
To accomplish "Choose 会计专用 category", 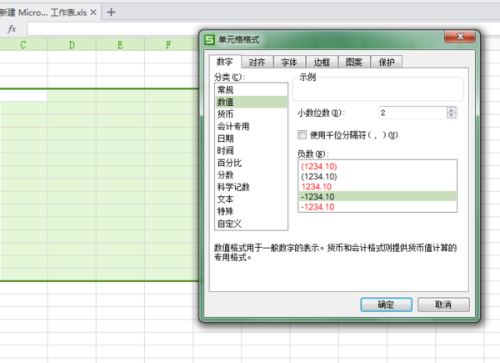I will coord(251,126).
